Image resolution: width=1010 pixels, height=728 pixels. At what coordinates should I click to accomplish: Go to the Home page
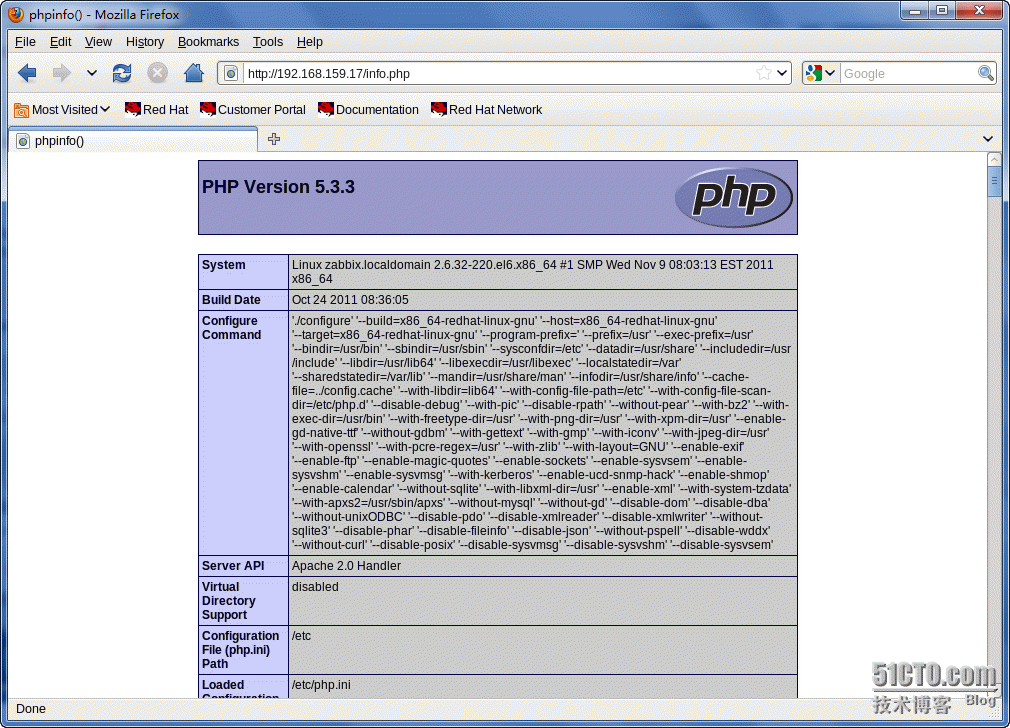[194, 73]
